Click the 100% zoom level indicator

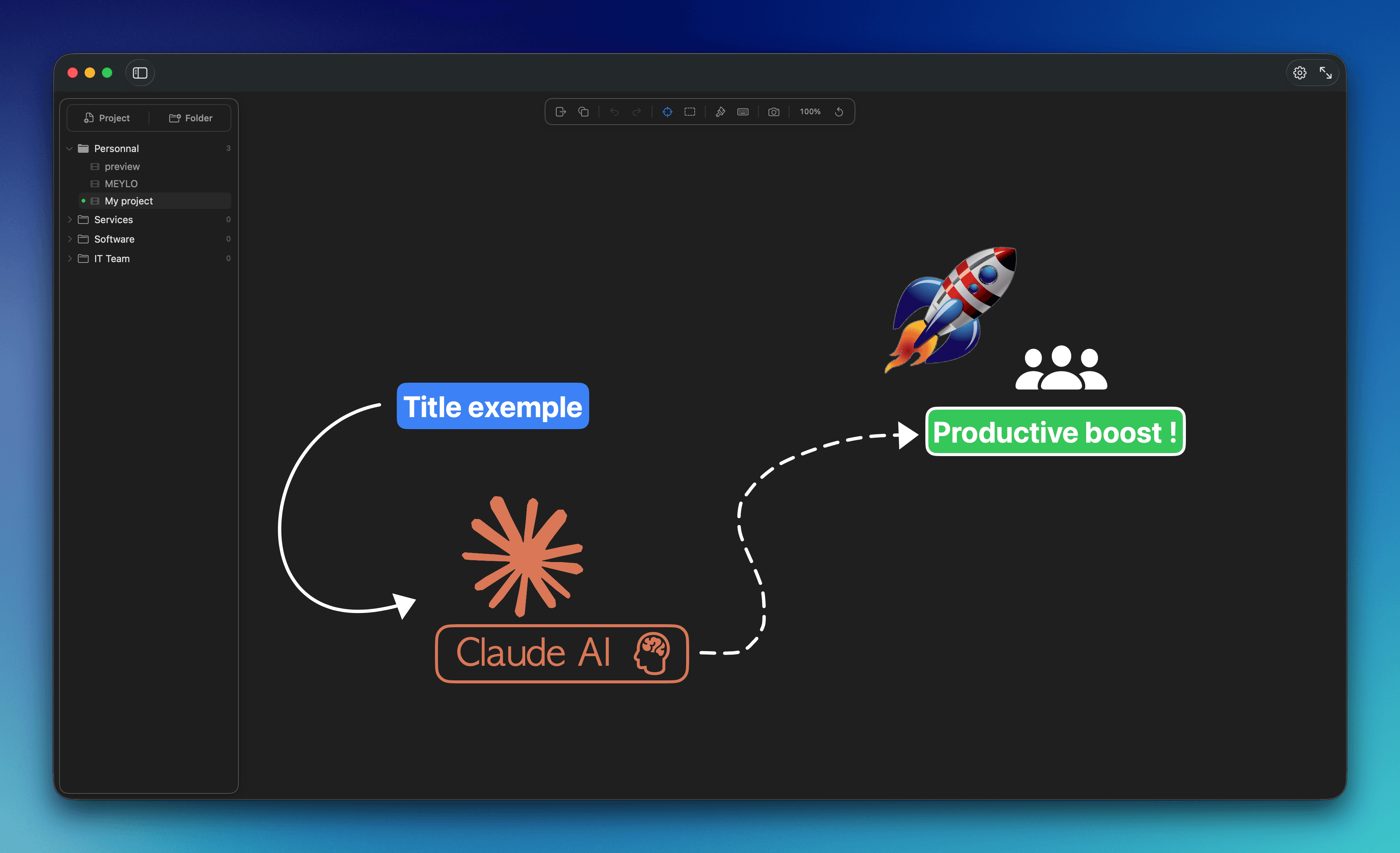click(x=810, y=112)
